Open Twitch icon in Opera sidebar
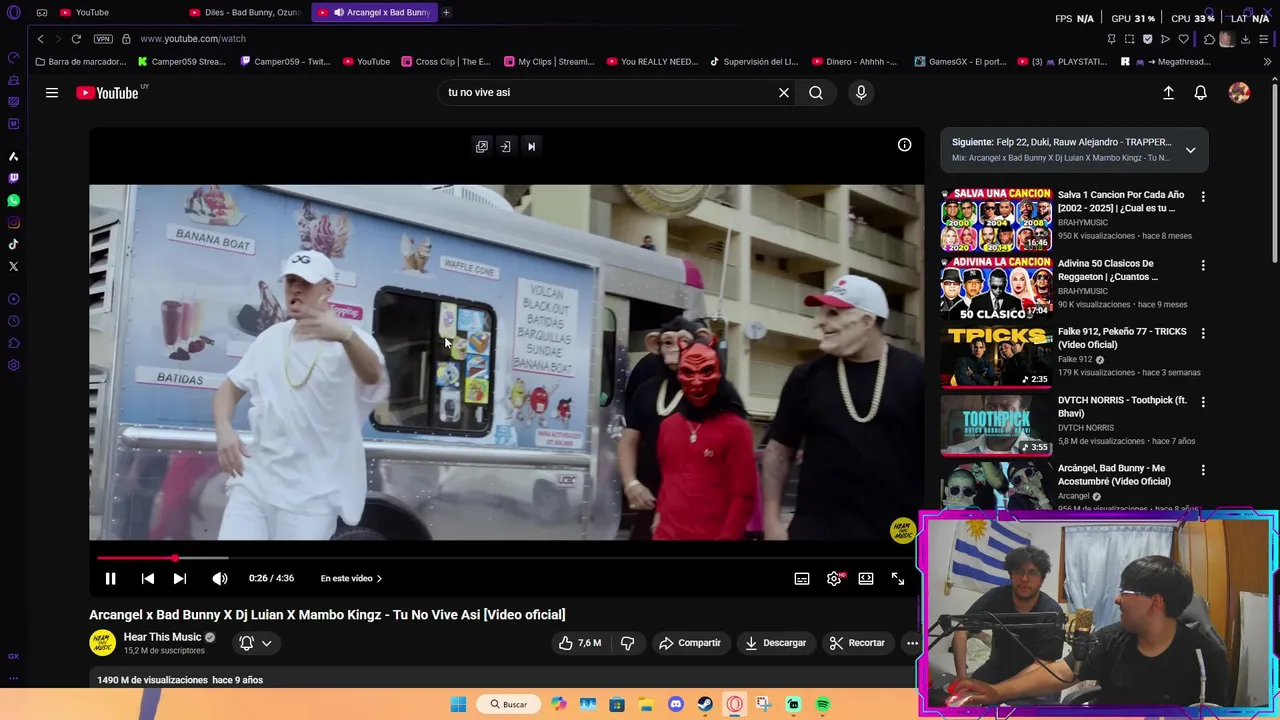The height and width of the screenshot is (720, 1280). [13, 178]
